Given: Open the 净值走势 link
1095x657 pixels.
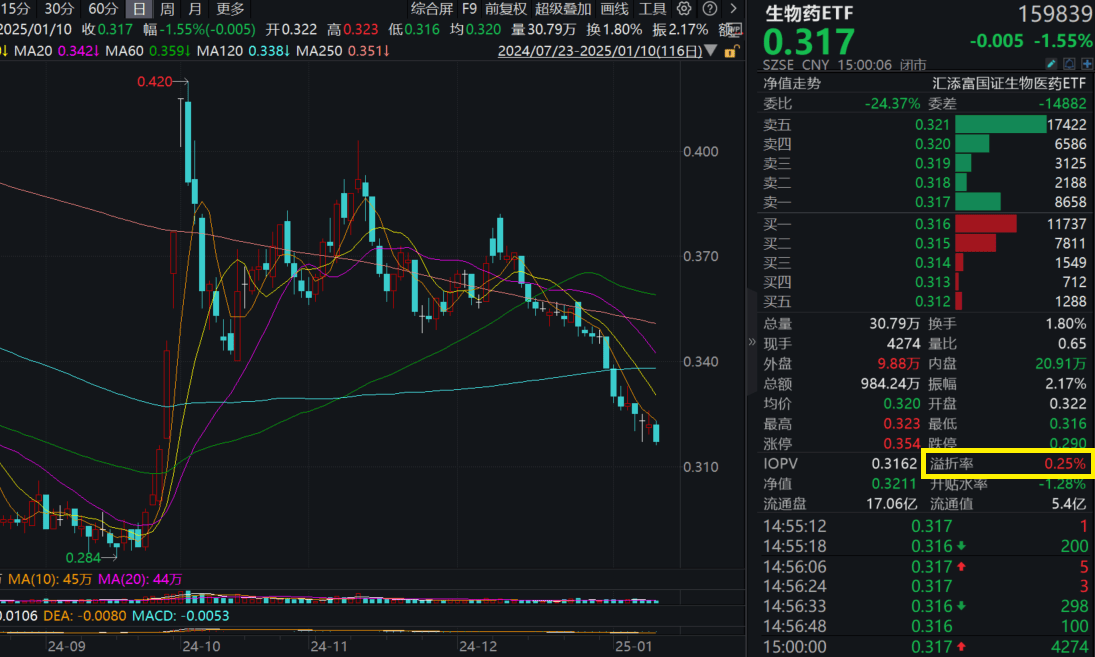Looking at the screenshot, I should (x=792, y=84).
